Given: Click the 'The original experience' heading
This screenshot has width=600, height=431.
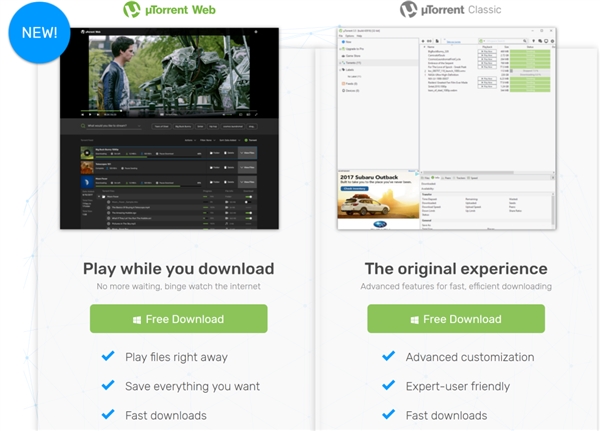Looking at the screenshot, I should [456, 269].
